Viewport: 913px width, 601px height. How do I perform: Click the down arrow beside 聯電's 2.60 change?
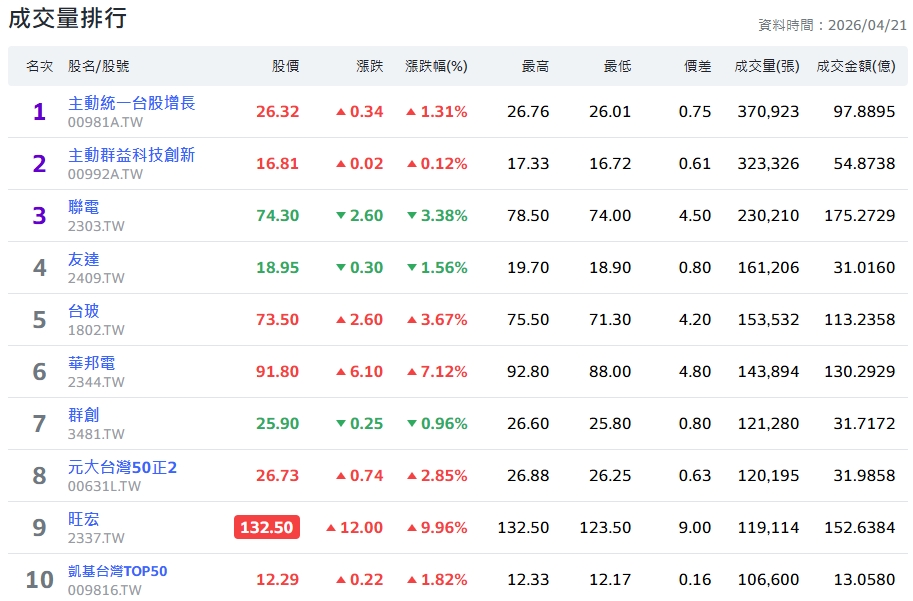(341, 216)
